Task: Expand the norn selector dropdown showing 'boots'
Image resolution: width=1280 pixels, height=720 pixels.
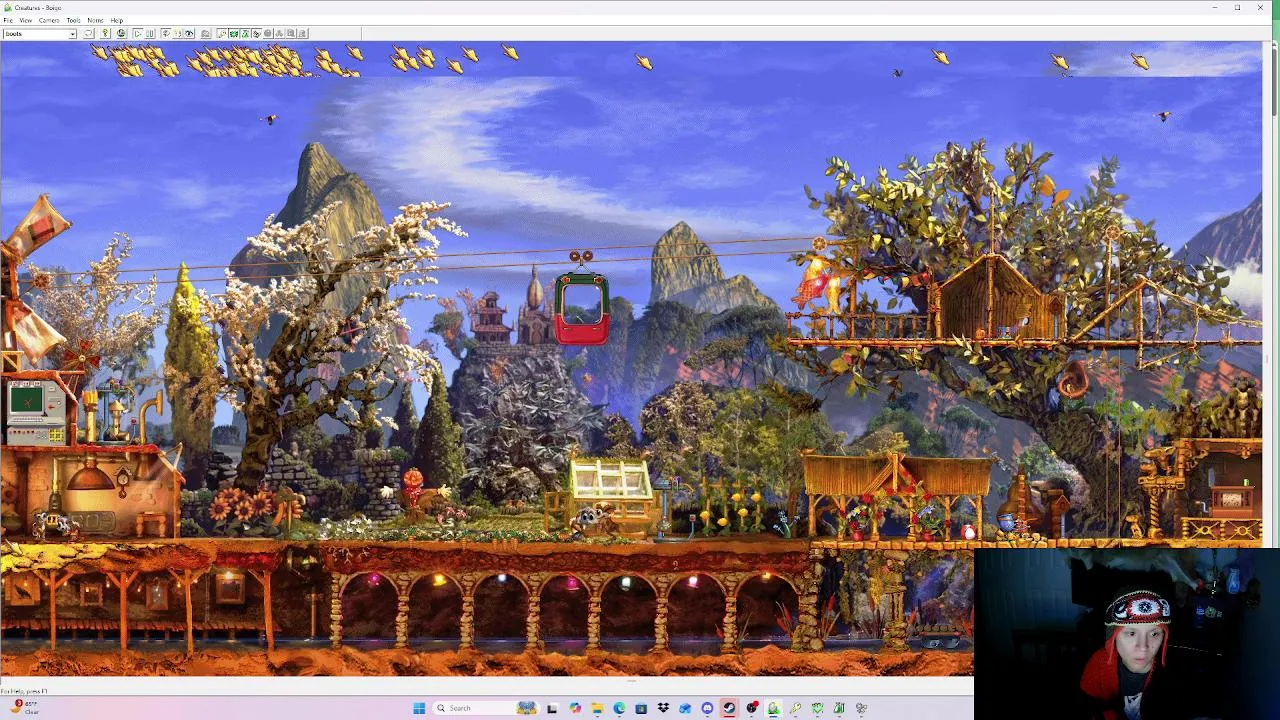Action: [72, 34]
